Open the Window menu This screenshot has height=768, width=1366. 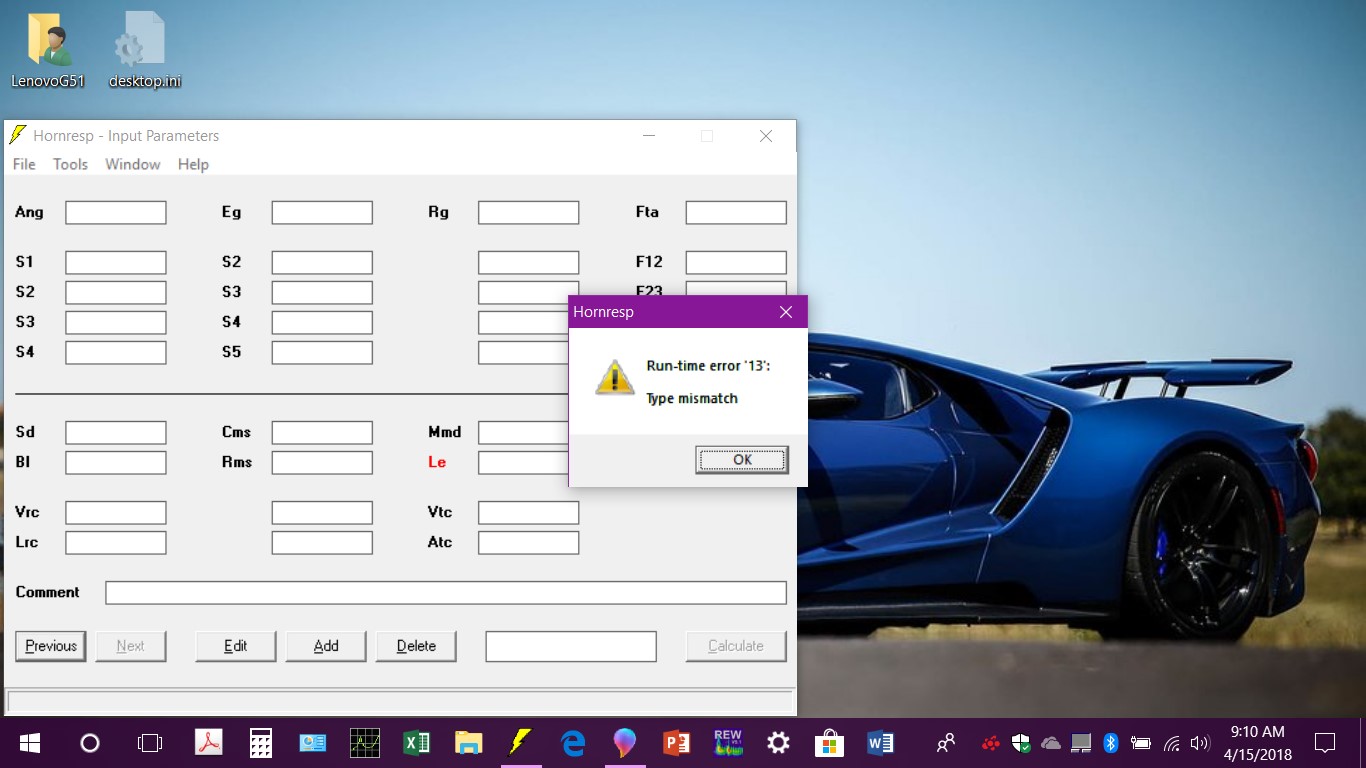(133, 164)
